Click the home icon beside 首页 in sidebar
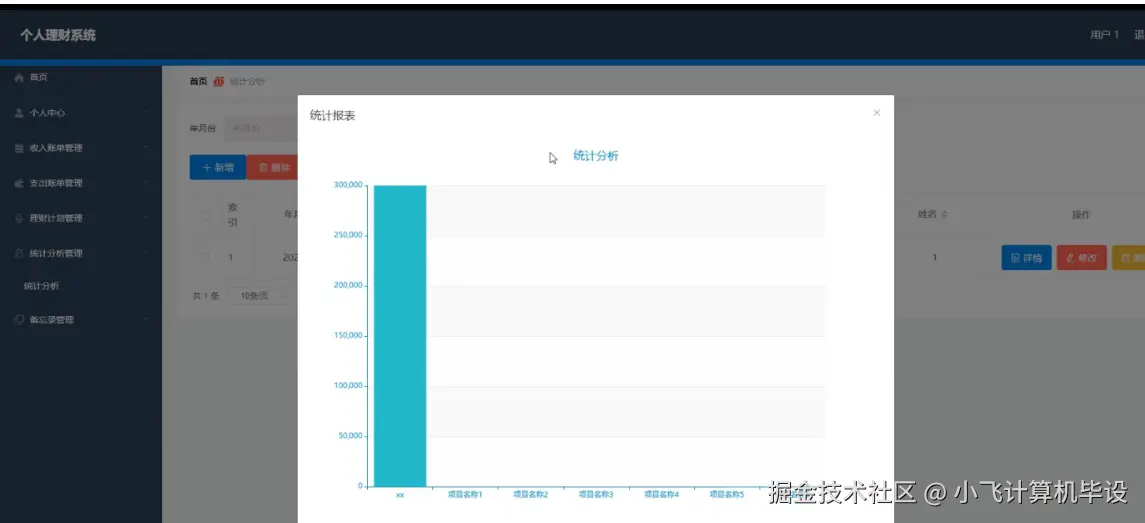This screenshot has height=523, width=1145. coord(20,77)
